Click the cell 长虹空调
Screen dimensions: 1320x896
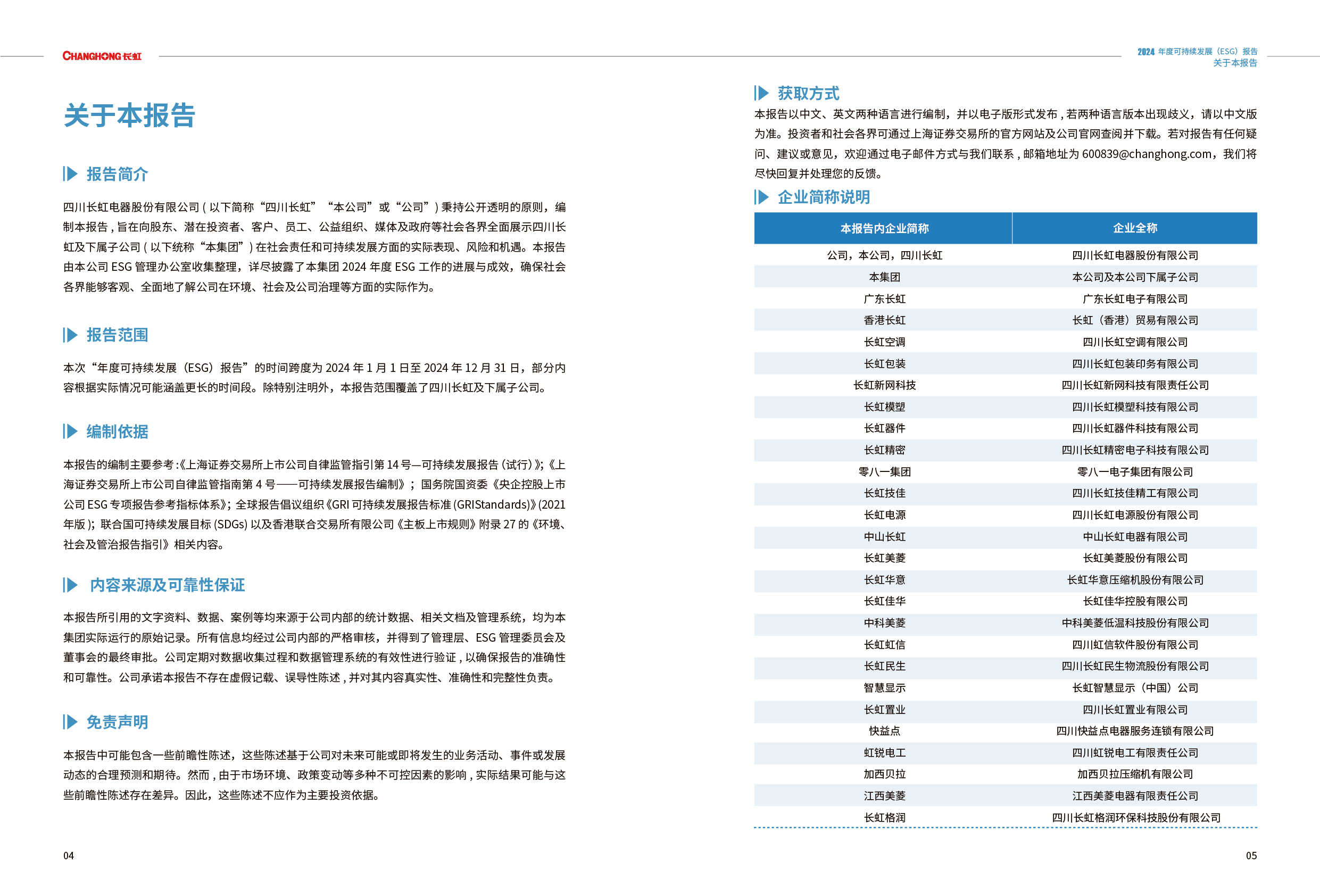coord(884,342)
